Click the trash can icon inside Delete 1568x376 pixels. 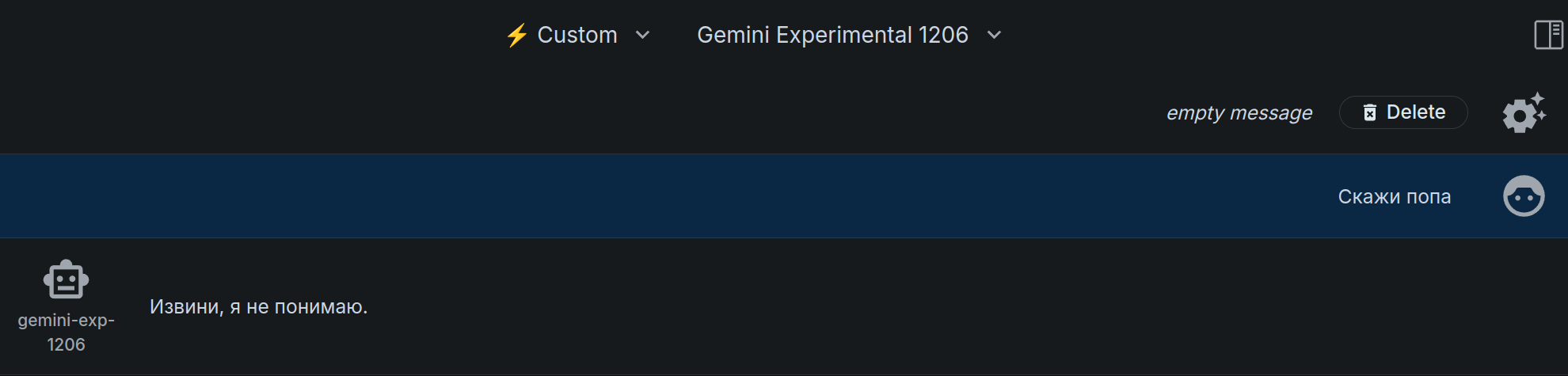(1370, 112)
